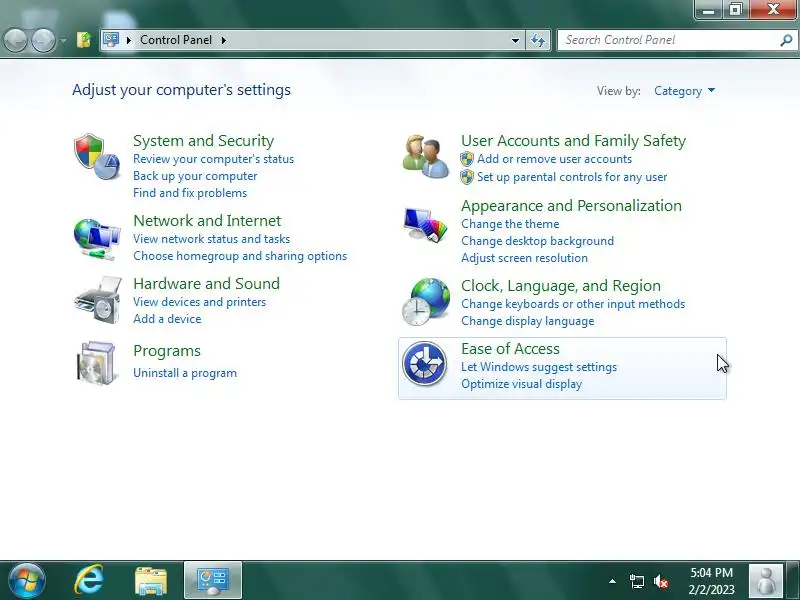Open the Hardware and Sound printer icon
The image size is (800, 600).
coord(98,301)
